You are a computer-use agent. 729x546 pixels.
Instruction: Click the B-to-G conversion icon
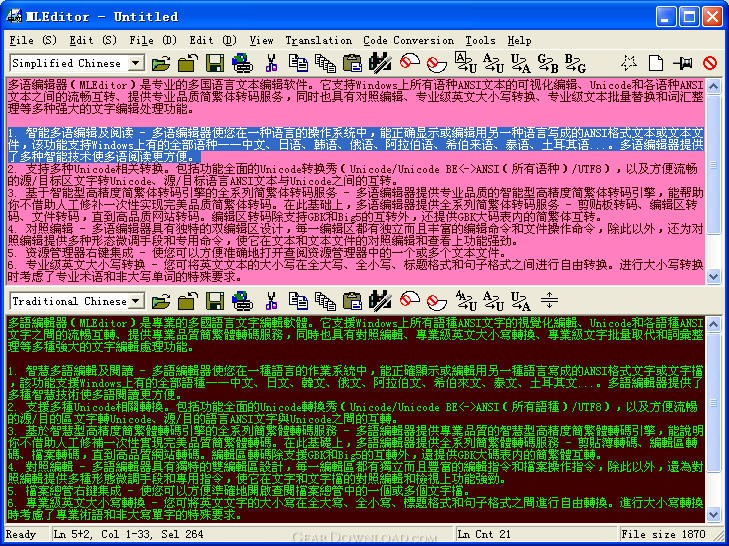click(x=575, y=63)
